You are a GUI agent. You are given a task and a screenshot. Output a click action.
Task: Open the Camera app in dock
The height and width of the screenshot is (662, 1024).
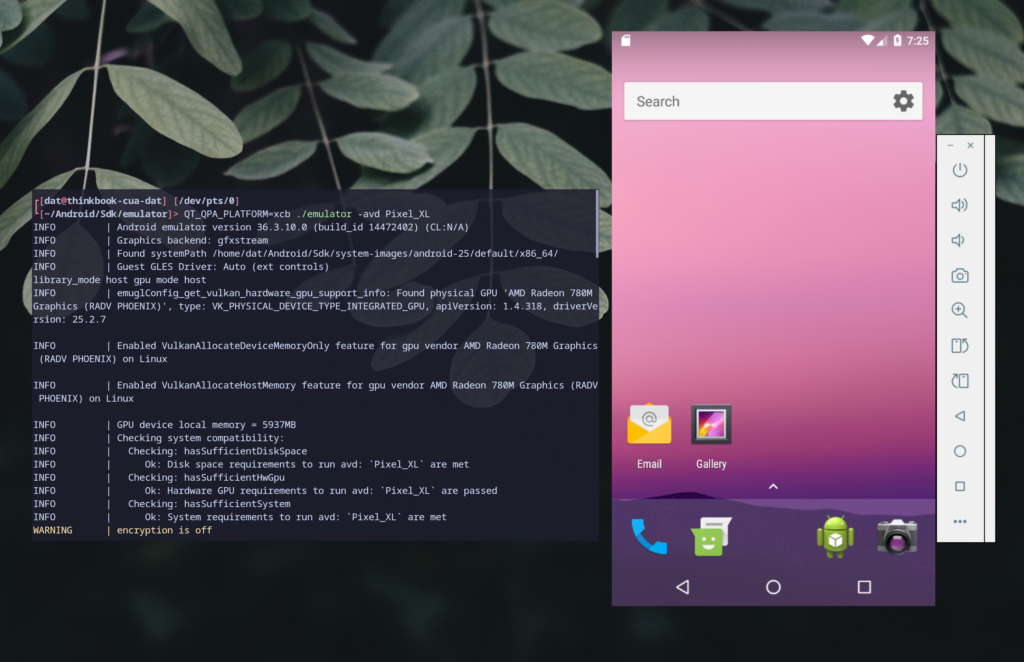(x=897, y=537)
